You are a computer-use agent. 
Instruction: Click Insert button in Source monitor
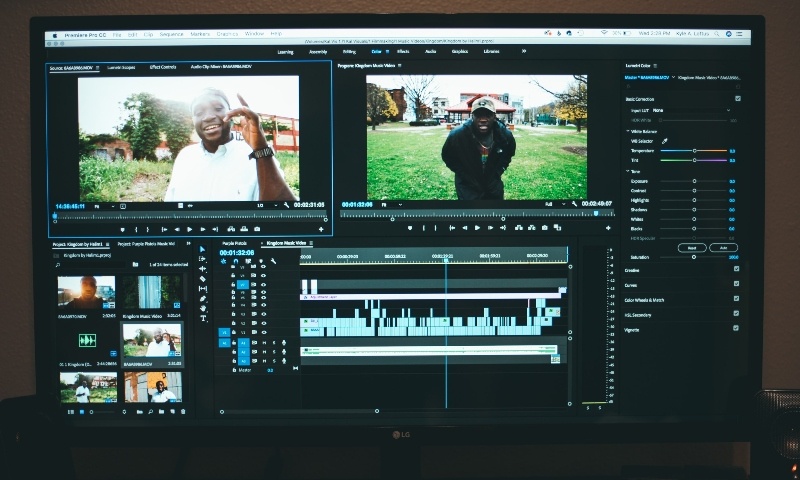pos(231,230)
